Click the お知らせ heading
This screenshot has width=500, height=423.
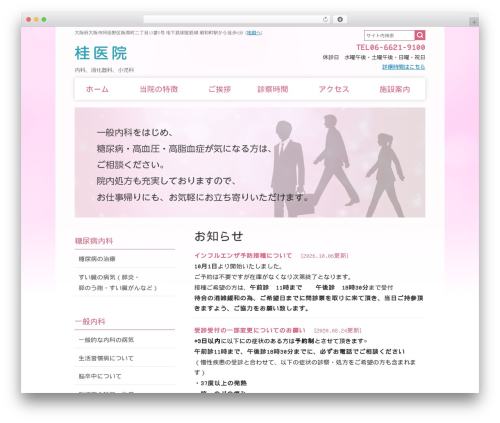219,236
